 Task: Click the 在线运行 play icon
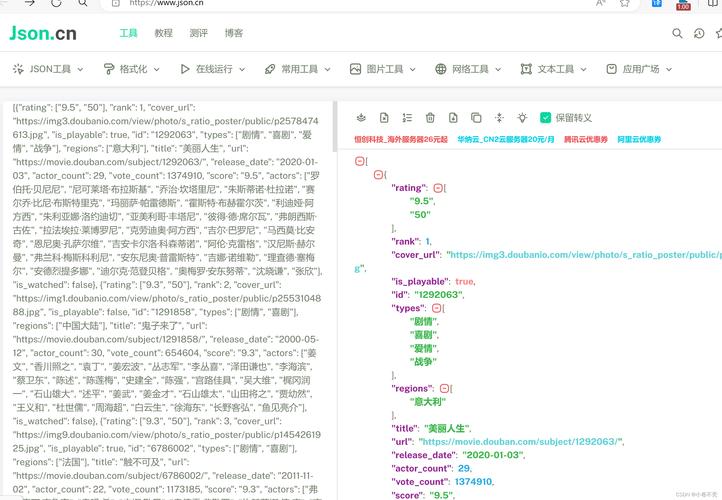pyautogui.click(x=185, y=69)
